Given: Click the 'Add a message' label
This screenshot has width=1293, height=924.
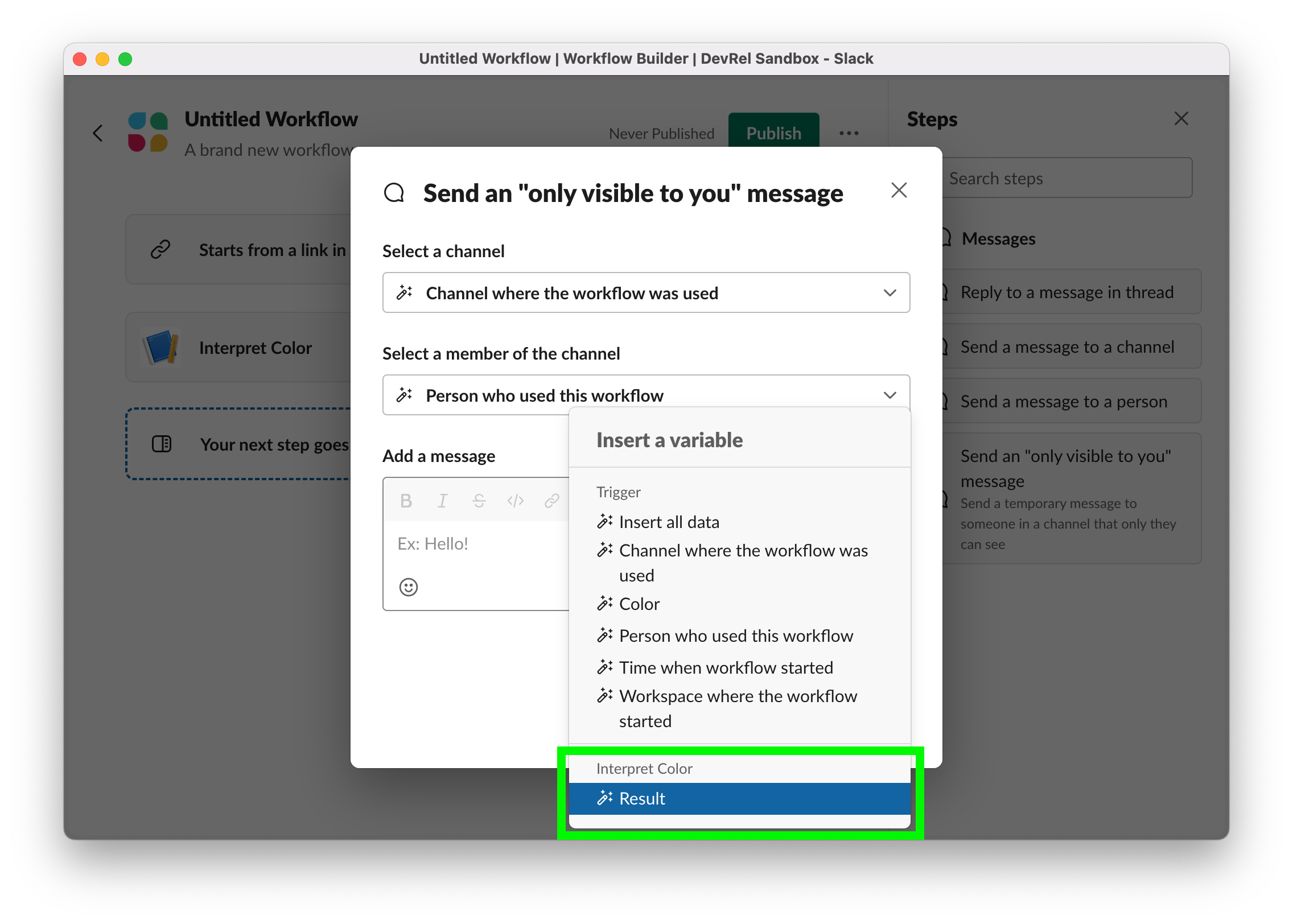Looking at the screenshot, I should (x=439, y=456).
